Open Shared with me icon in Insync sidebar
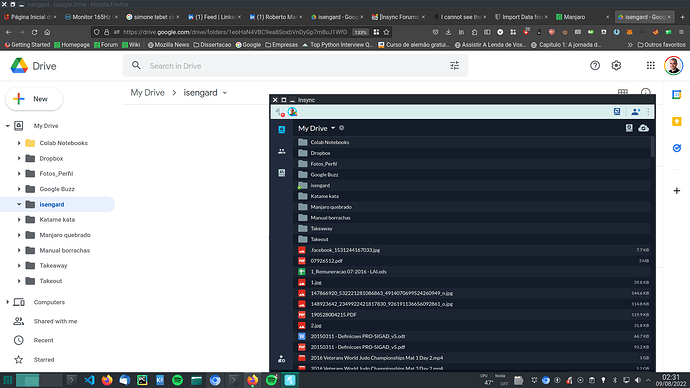690x388 pixels. (x=282, y=151)
